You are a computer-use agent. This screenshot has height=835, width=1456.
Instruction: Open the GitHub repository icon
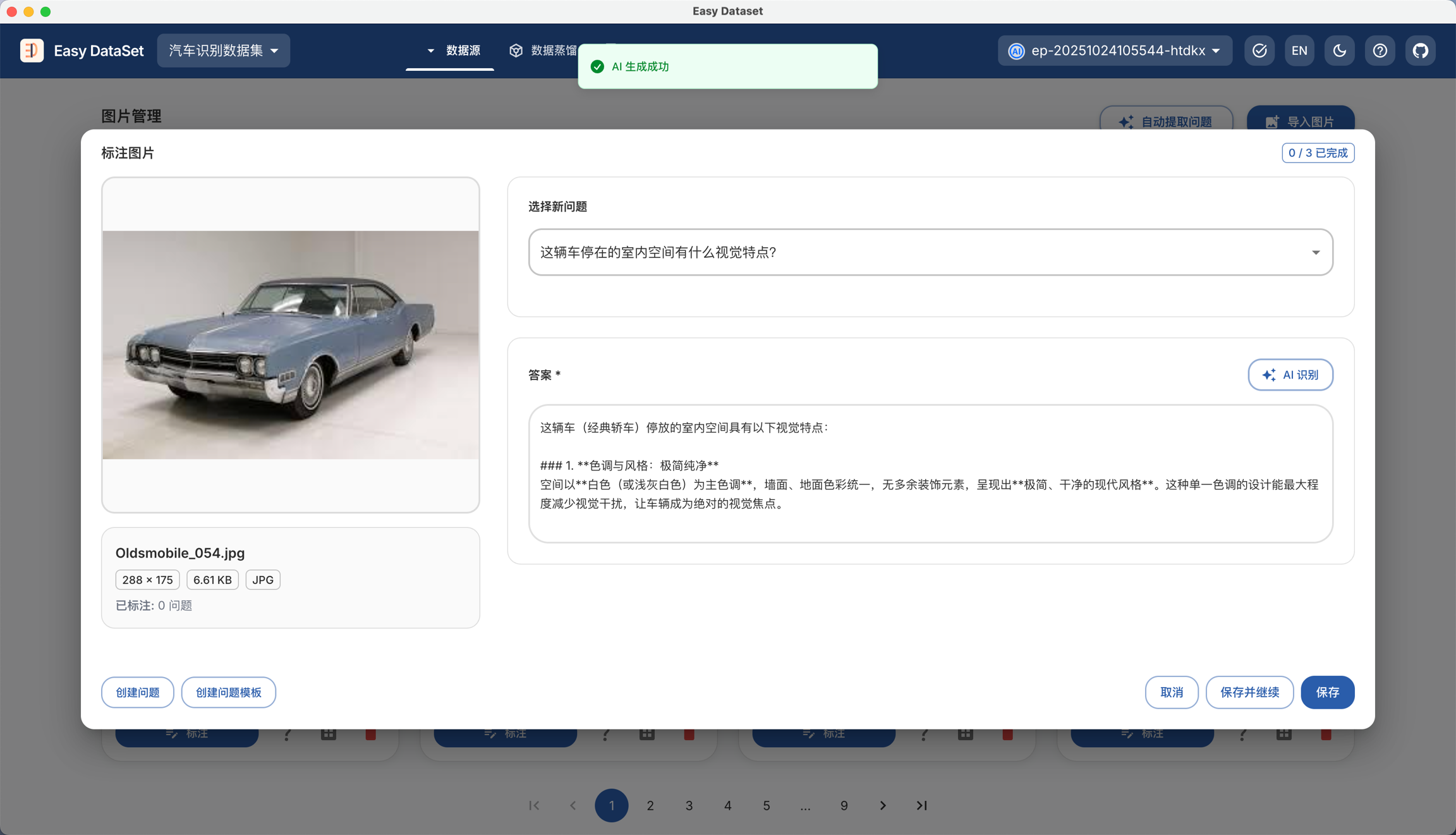click(x=1420, y=51)
